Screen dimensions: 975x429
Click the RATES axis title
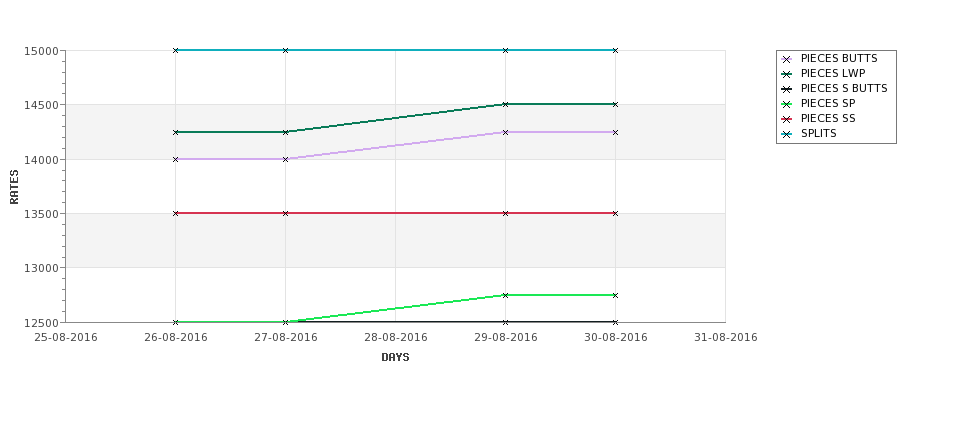point(14,187)
